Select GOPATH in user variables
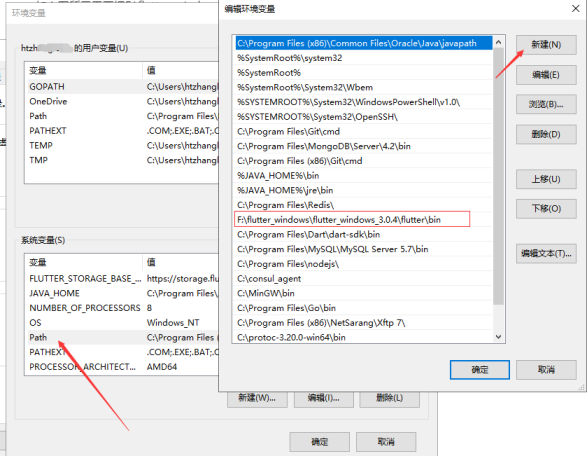This screenshot has height=456, width=587. (122, 87)
